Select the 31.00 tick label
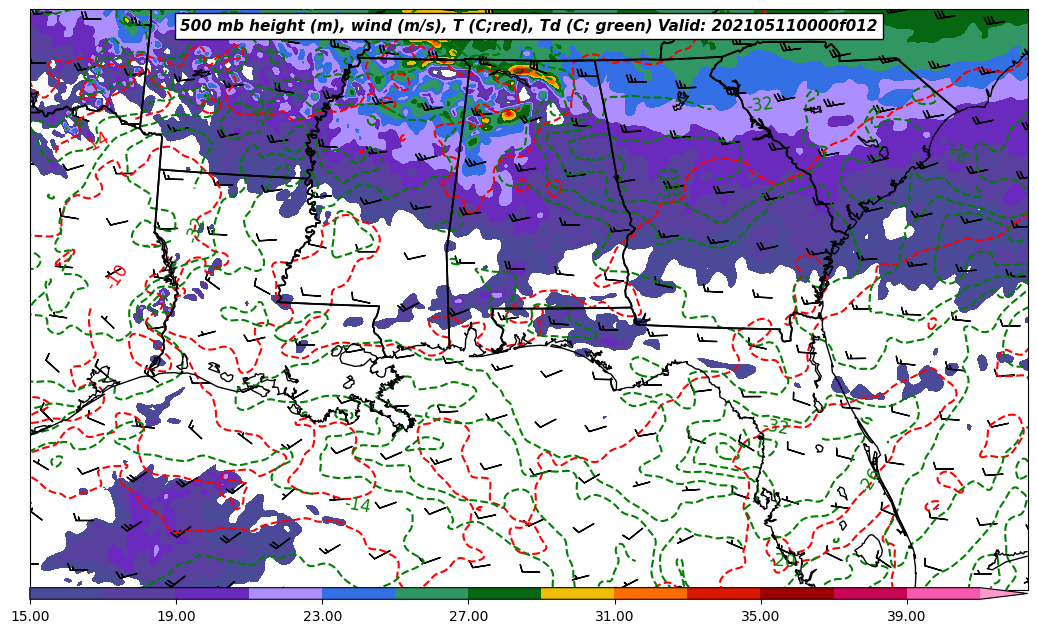The width and height of the screenshot is (1037, 633). (614, 616)
